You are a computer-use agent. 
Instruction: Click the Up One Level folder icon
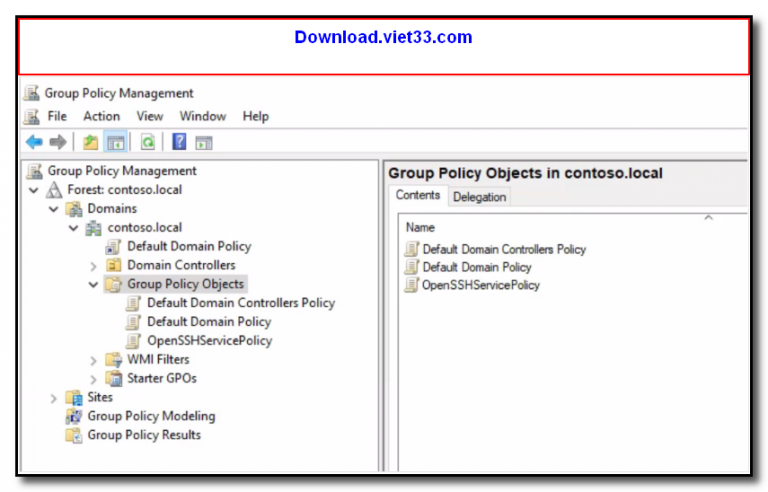point(91,142)
